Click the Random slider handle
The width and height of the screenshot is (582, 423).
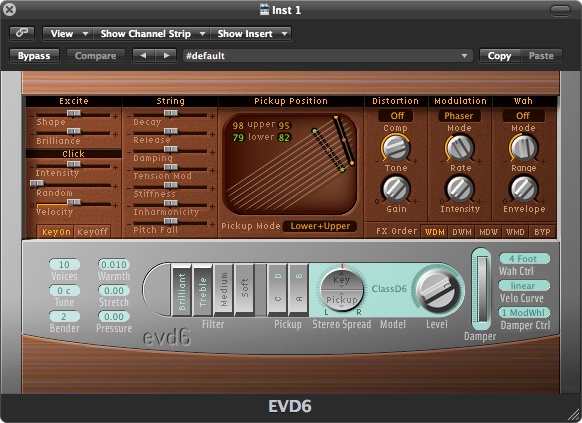coord(37,183)
